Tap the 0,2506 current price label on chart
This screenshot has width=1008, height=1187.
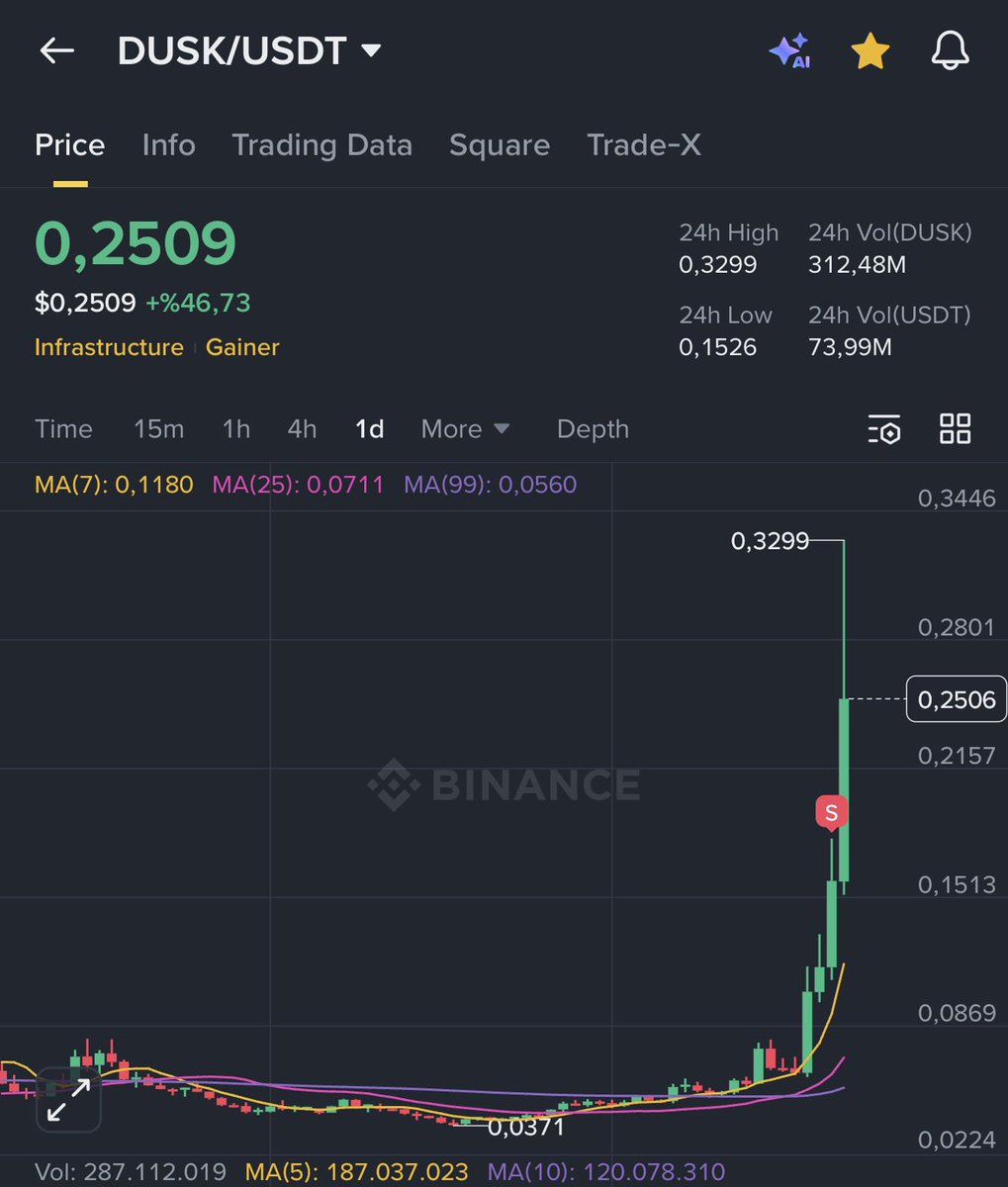[954, 699]
